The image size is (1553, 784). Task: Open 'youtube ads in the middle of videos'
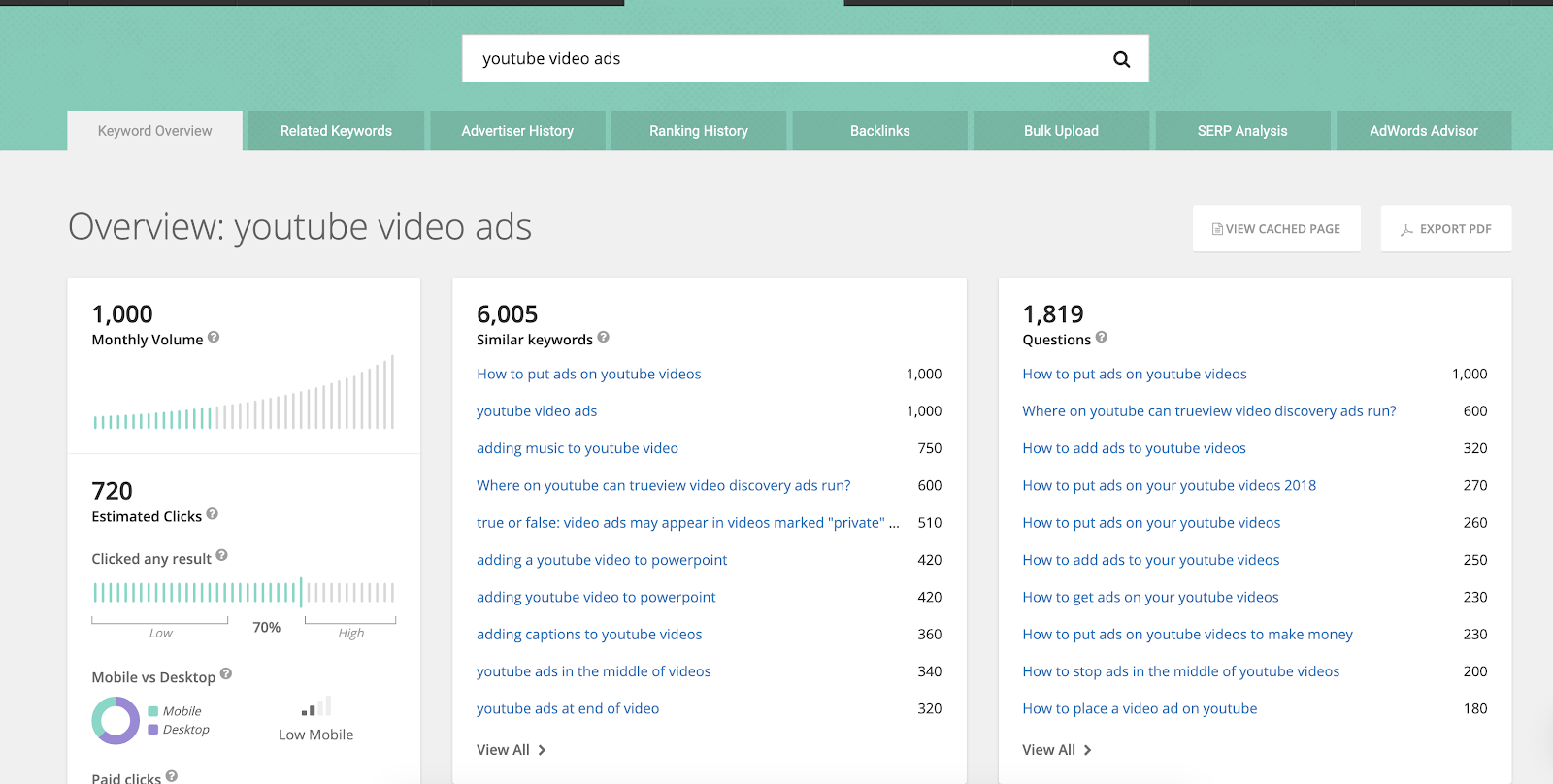pos(594,671)
